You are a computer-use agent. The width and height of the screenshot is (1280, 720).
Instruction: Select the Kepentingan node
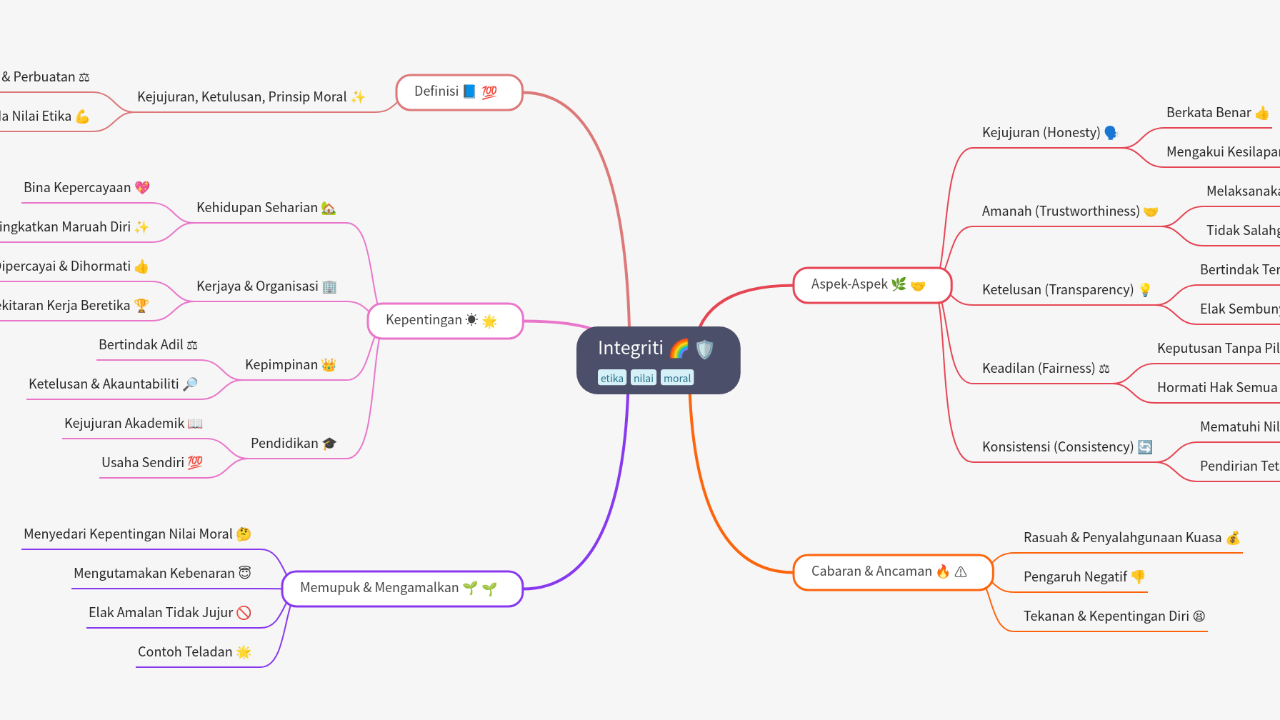pyautogui.click(x=445, y=321)
